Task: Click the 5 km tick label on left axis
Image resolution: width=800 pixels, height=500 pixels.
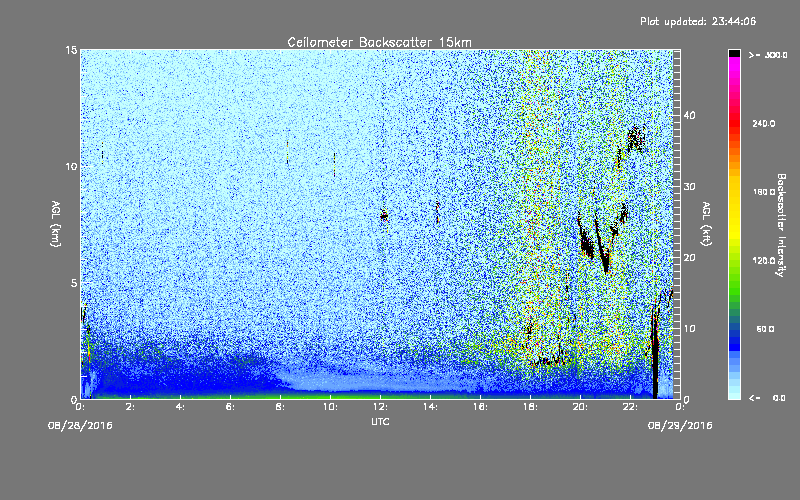Action: [x=74, y=283]
